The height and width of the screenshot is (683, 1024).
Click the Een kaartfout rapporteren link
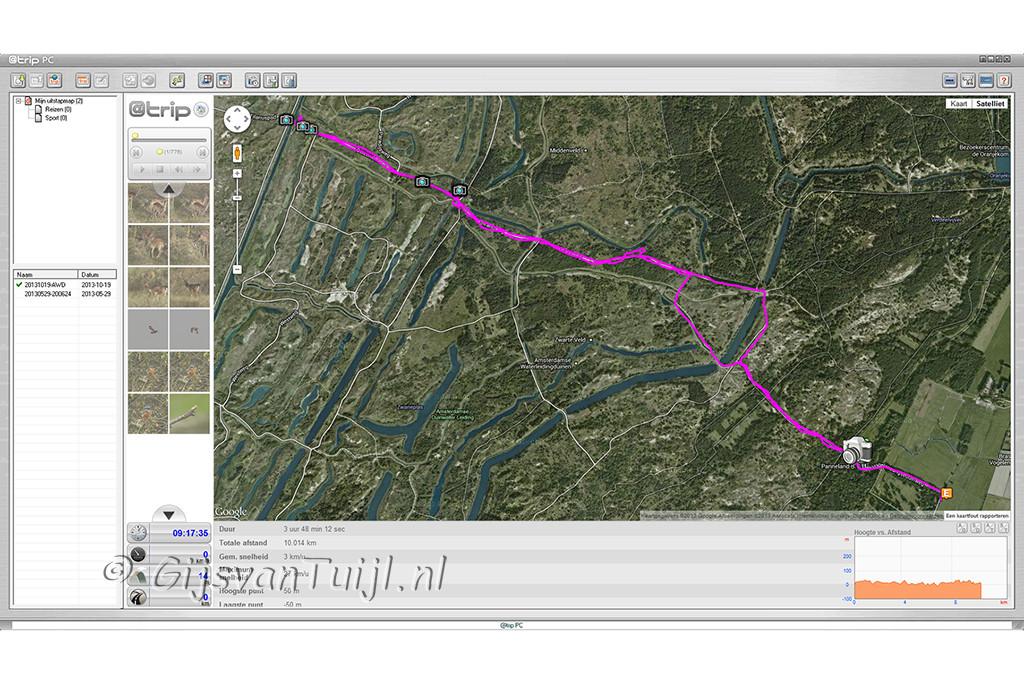pos(977,516)
